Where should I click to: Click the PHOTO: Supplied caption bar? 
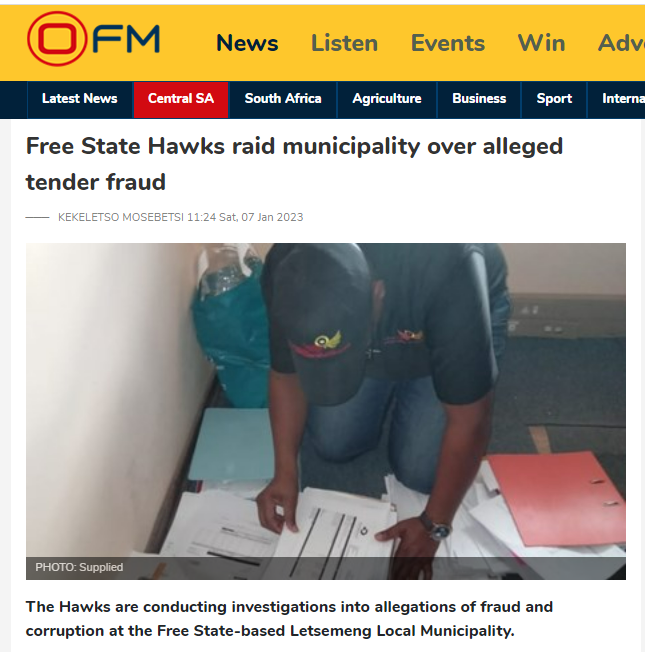(x=326, y=568)
